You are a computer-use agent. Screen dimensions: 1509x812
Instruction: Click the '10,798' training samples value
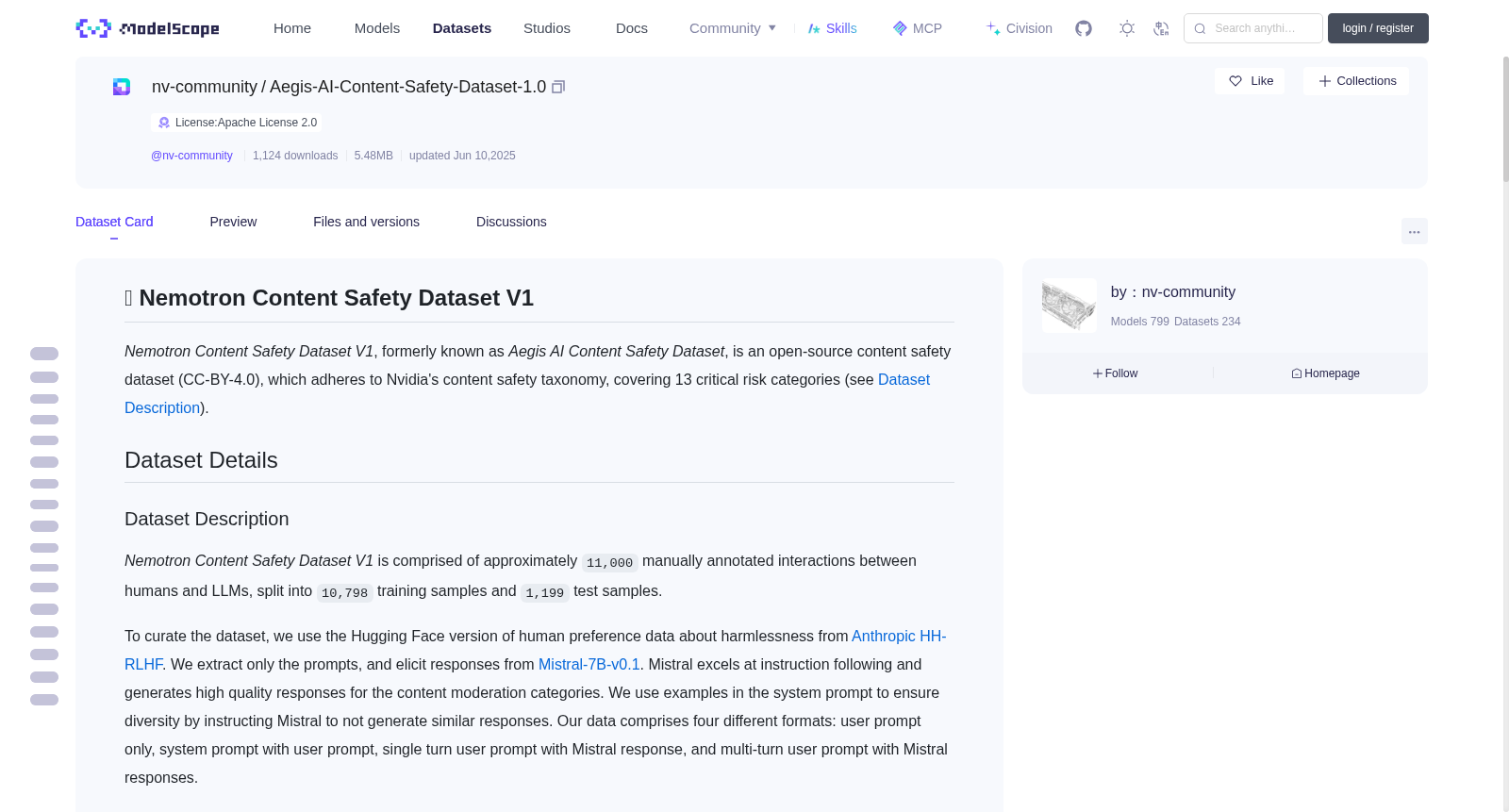344,593
